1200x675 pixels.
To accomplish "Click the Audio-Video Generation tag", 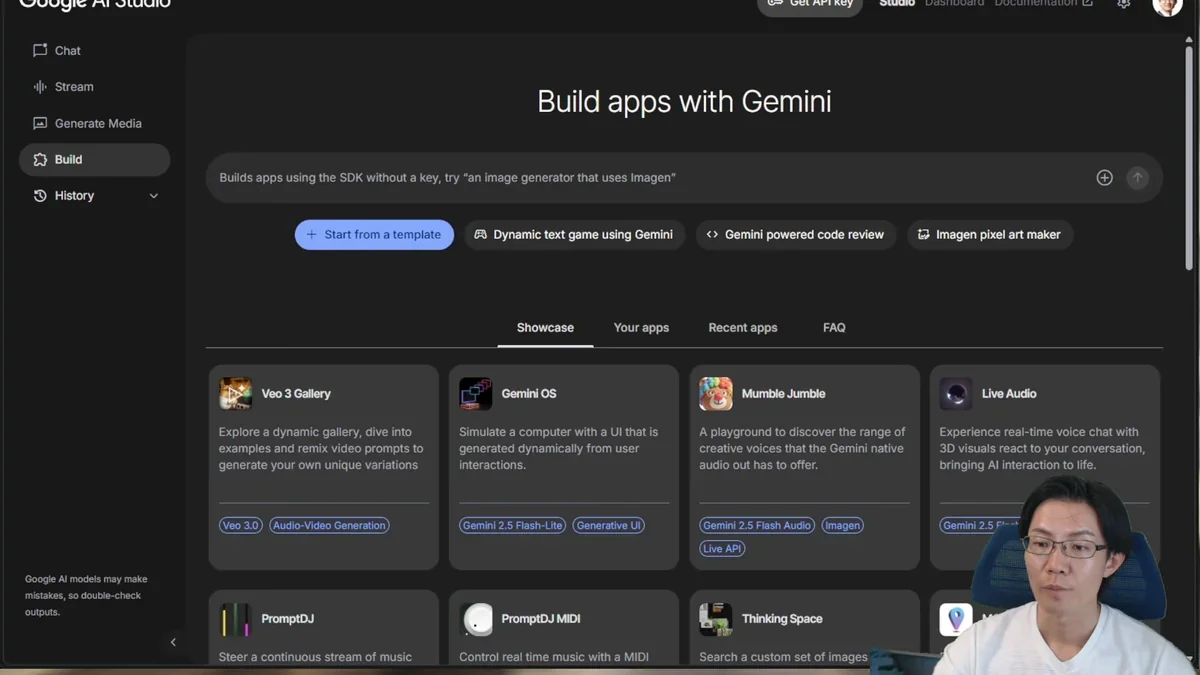I will tap(329, 525).
